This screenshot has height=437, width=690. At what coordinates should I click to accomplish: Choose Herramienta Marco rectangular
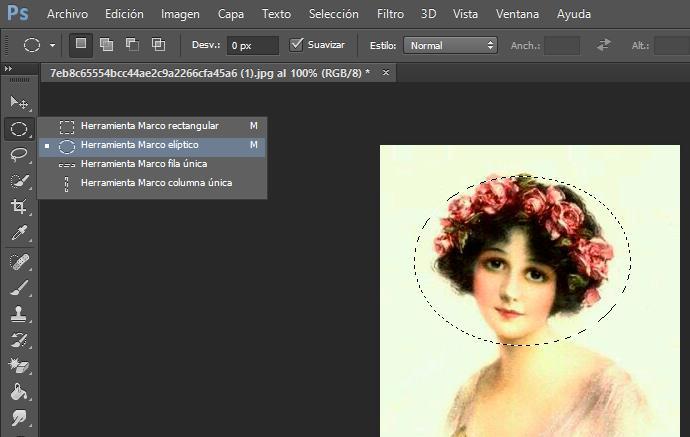point(152,126)
